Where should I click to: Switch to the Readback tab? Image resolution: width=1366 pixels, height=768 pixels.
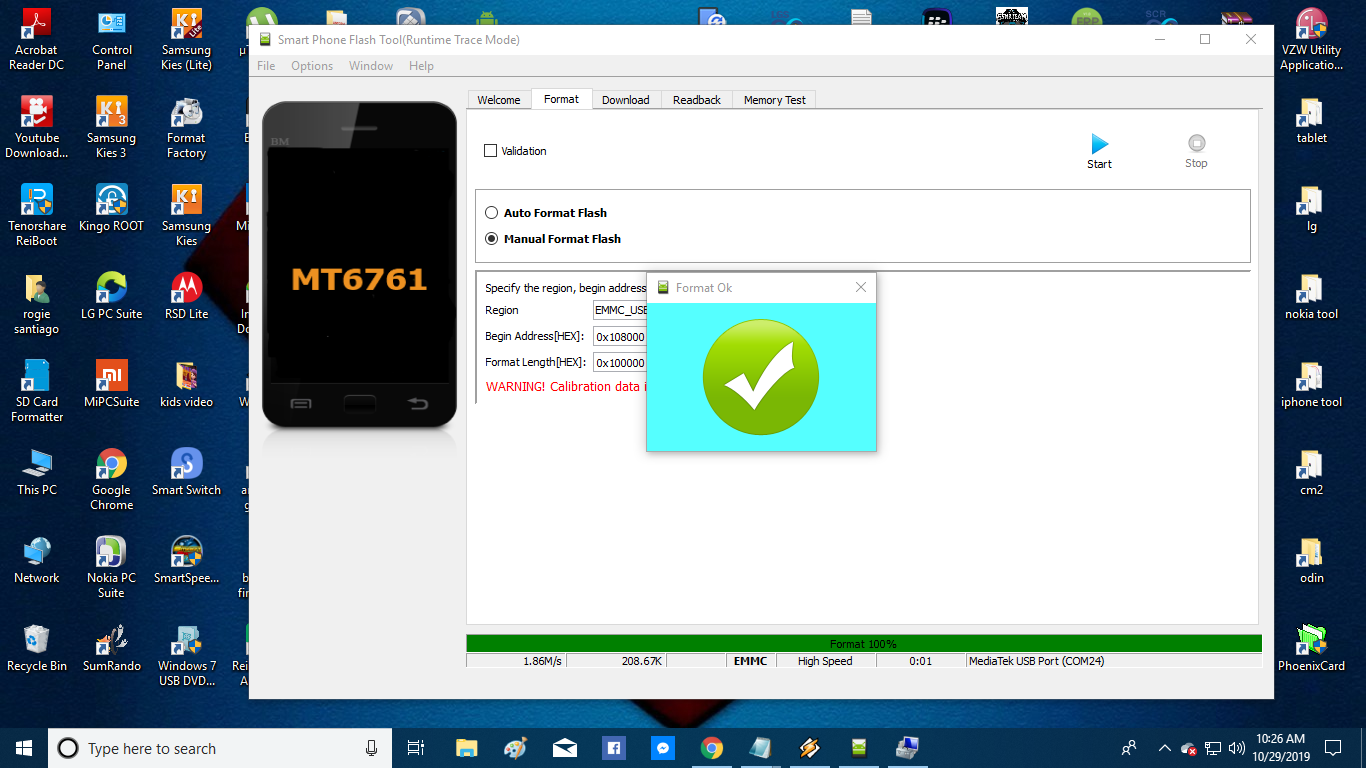click(x=697, y=100)
